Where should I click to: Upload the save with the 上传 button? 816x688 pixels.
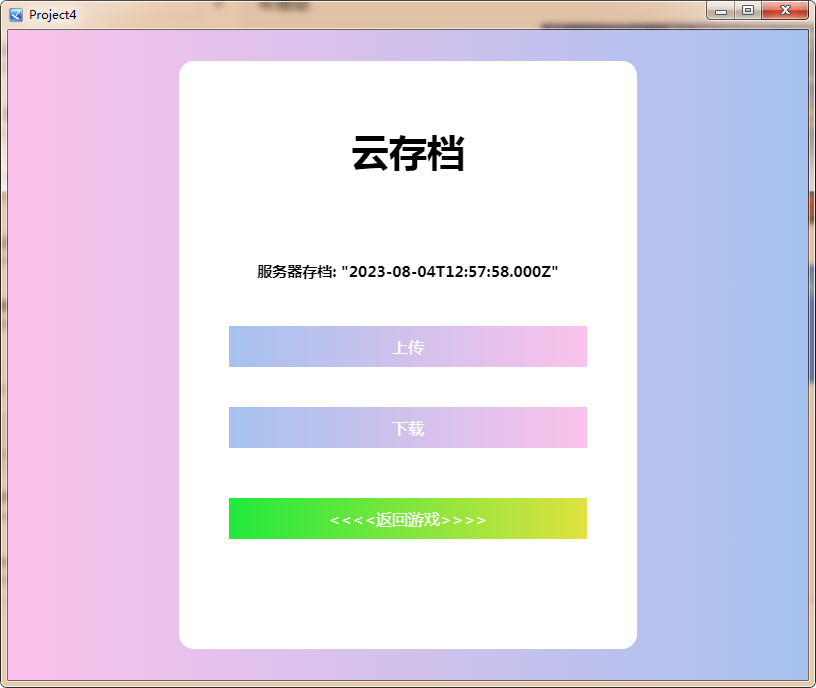coord(408,347)
